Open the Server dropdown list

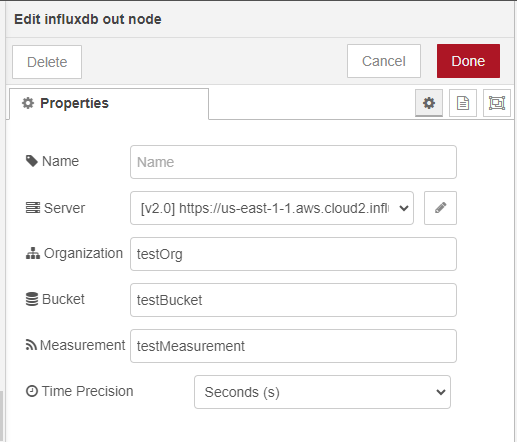coord(272,208)
